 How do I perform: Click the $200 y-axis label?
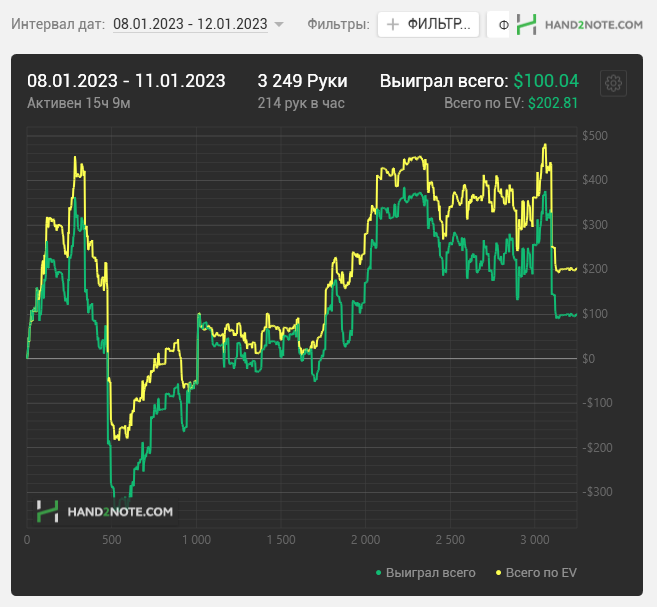tap(595, 269)
